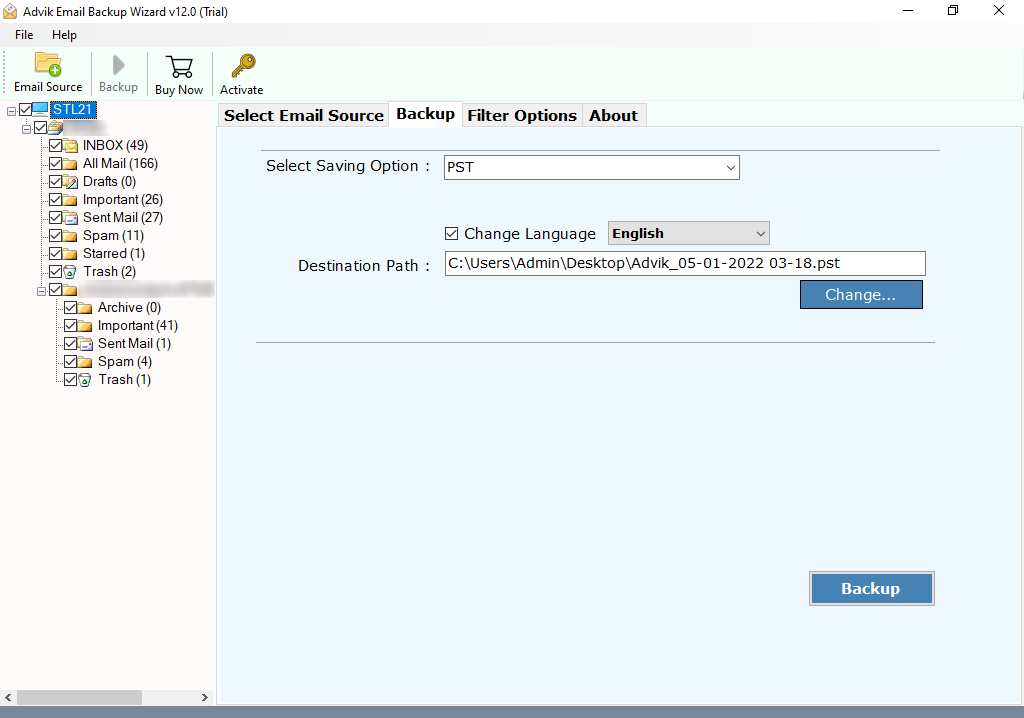Click the Spam (4) folder icon
The width and height of the screenshot is (1024, 718).
pyautogui.click(x=85, y=361)
